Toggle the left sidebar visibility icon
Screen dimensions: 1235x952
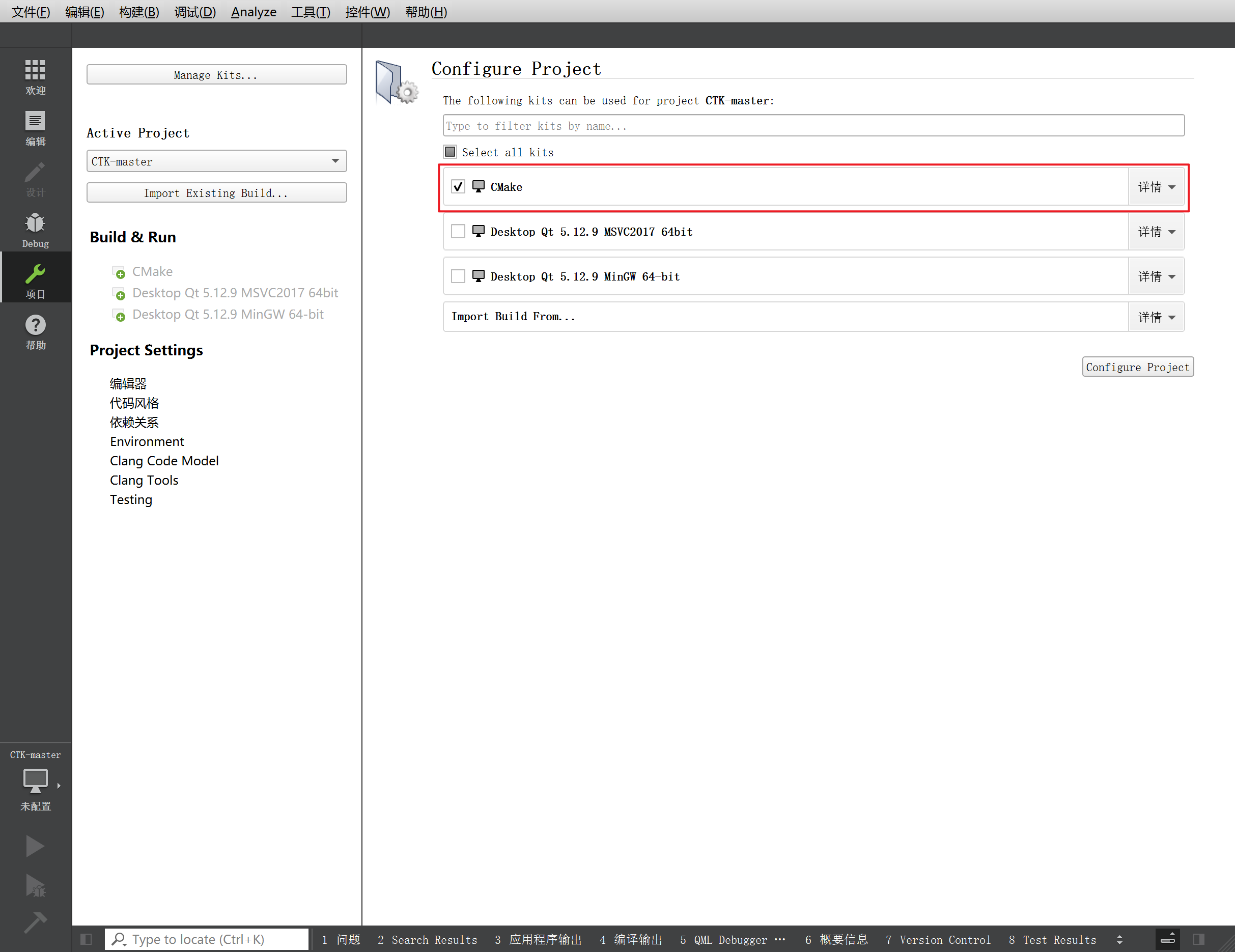[86, 939]
